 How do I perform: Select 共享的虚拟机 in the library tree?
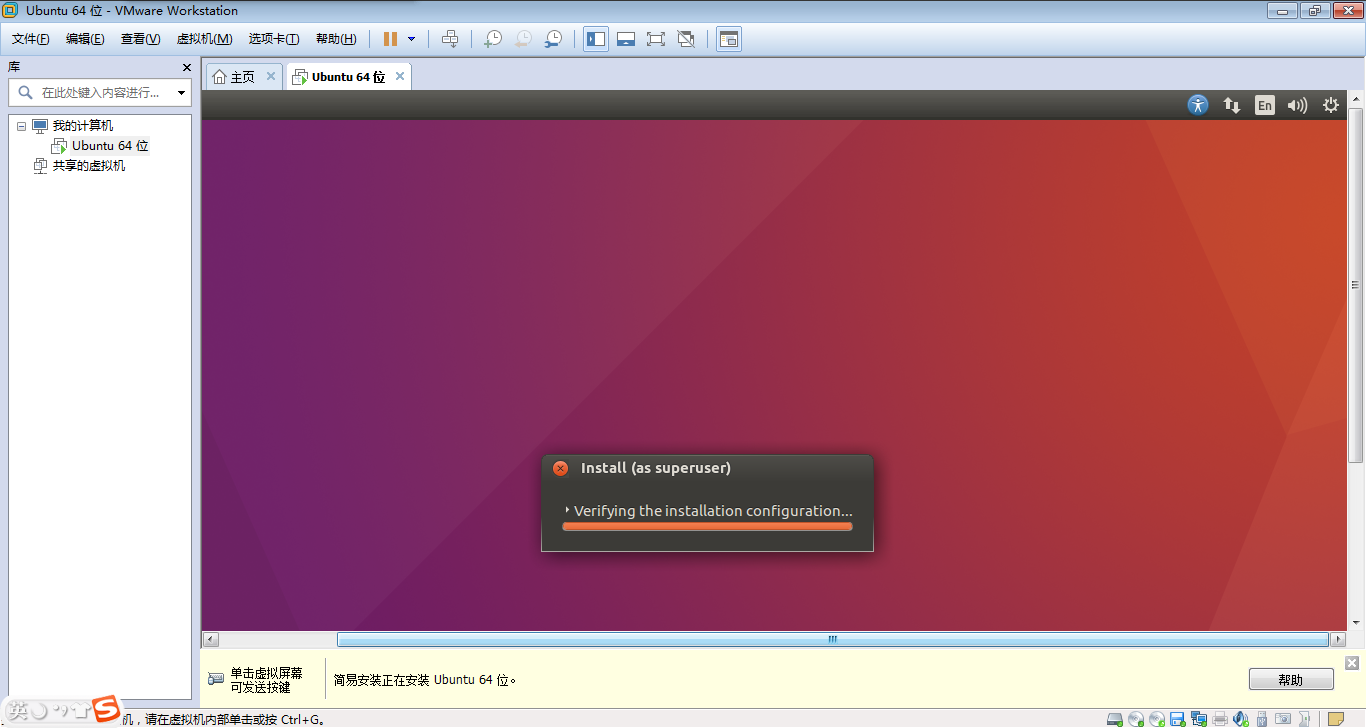pyautogui.click(x=89, y=166)
